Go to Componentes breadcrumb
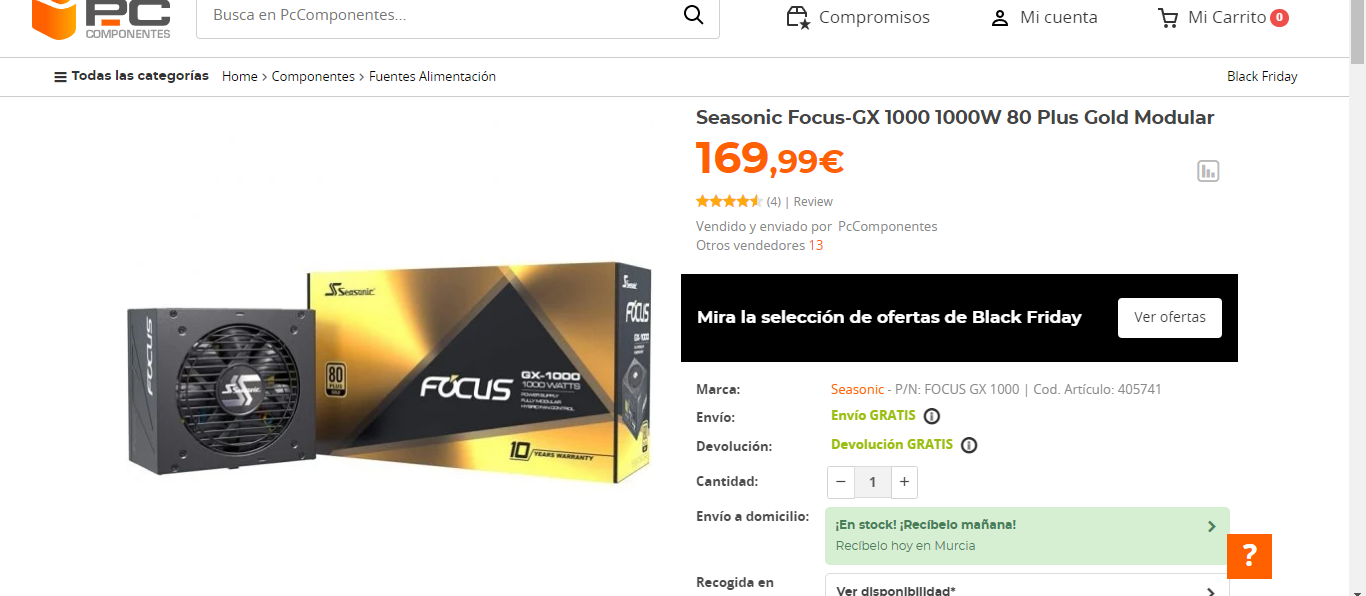The height and width of the screenshot is (596, 1366). point(313,76)
